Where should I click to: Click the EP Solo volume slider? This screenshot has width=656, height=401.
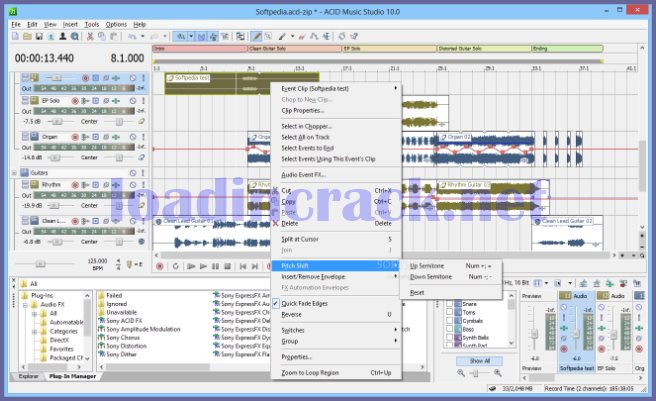point(56,121)
